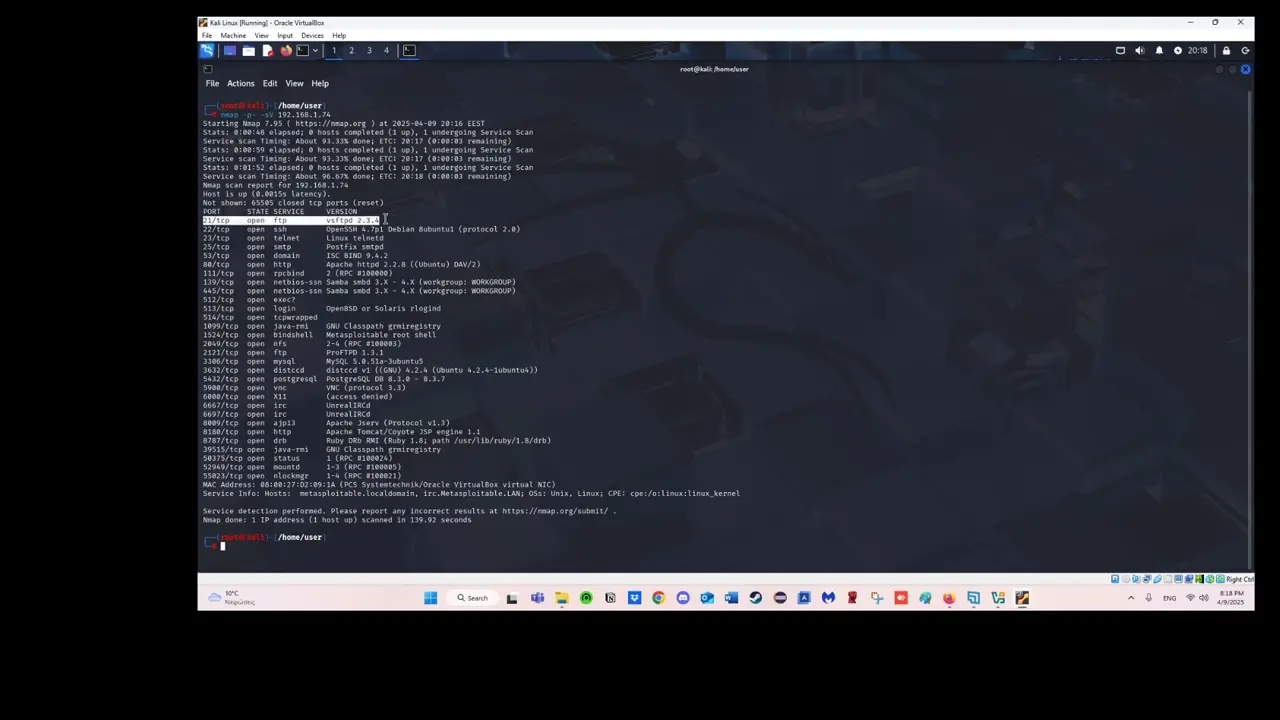Image resolution: width=1280 pixels, height=720 pixels.
Task: Open the terminal File menu
Action: [212, 83]
